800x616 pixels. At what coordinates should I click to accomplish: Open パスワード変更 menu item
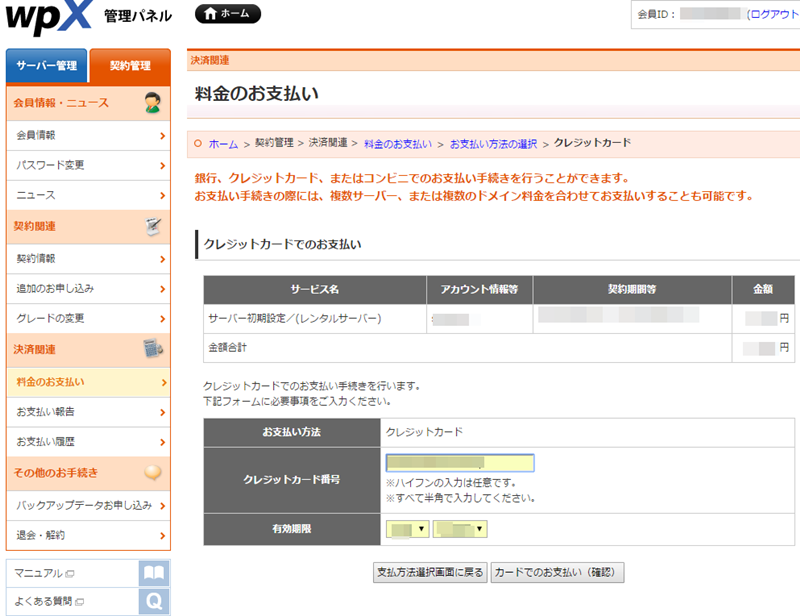tap(88, 165)
